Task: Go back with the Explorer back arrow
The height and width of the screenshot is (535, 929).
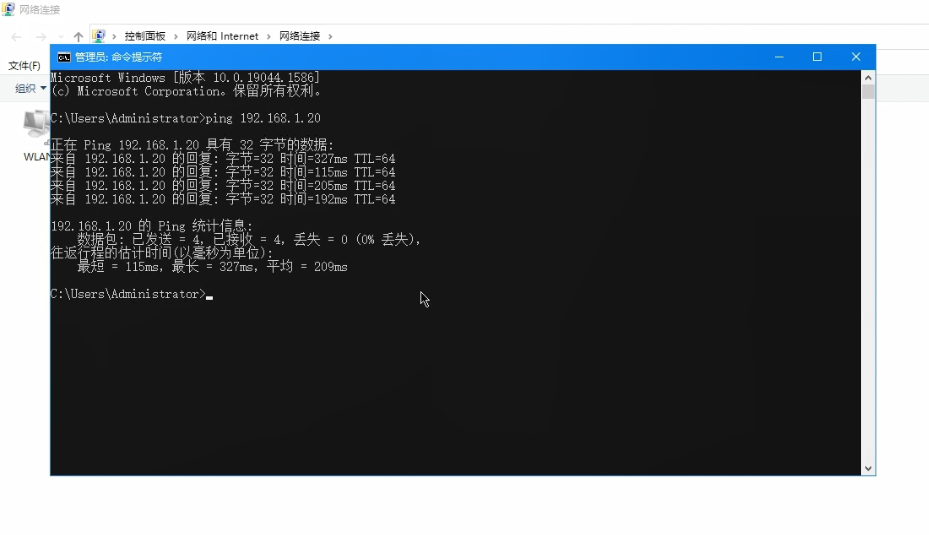Action: 16,37
